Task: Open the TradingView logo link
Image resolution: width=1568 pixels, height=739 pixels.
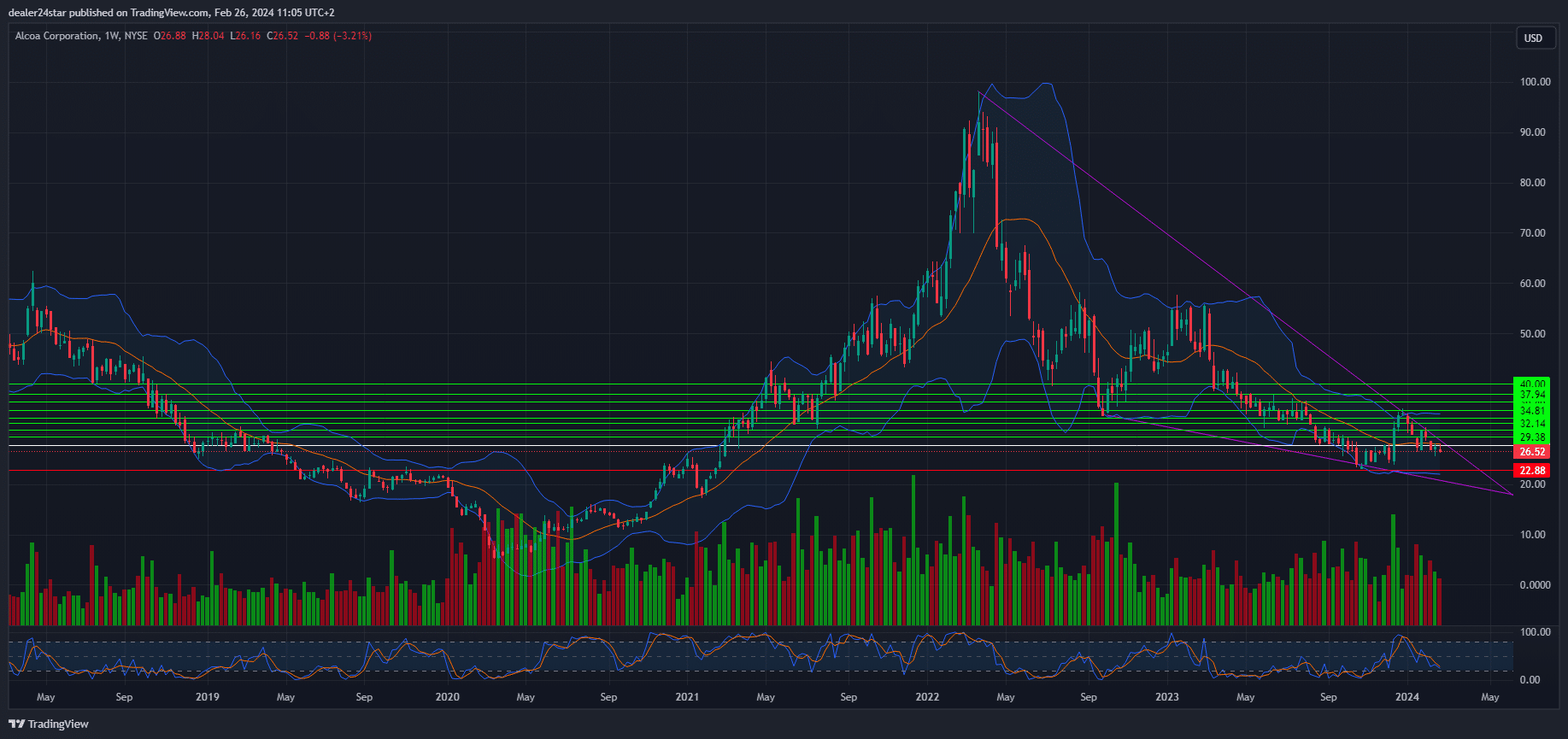Action: [x=49, y=724]
